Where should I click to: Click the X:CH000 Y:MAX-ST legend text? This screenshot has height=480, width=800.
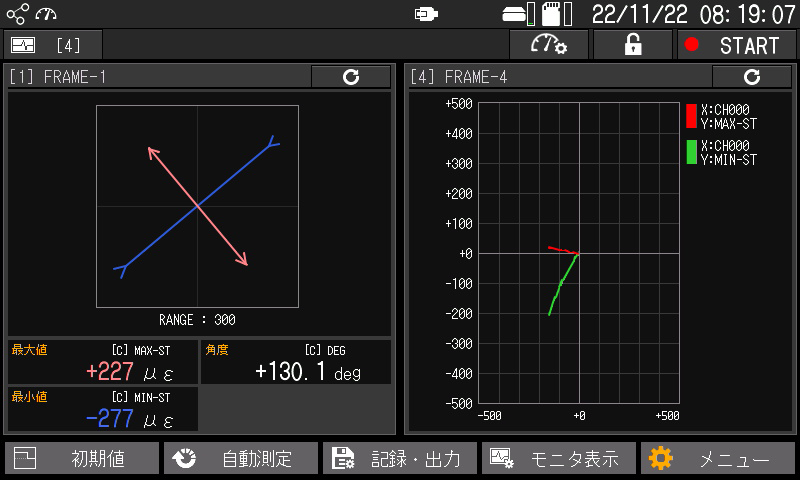(x=729, y=116)
